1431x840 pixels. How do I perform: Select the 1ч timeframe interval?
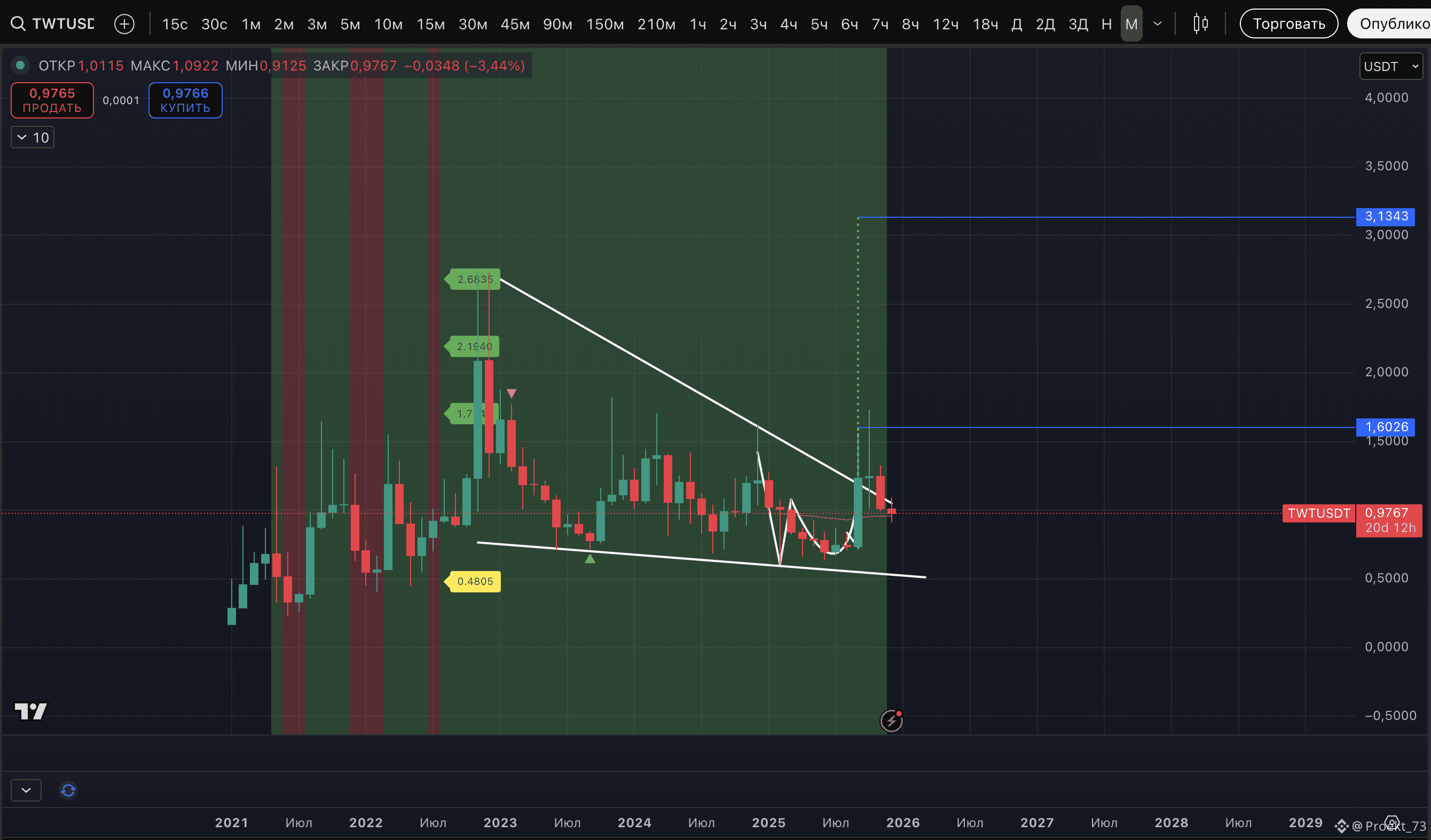coord(698,25)
